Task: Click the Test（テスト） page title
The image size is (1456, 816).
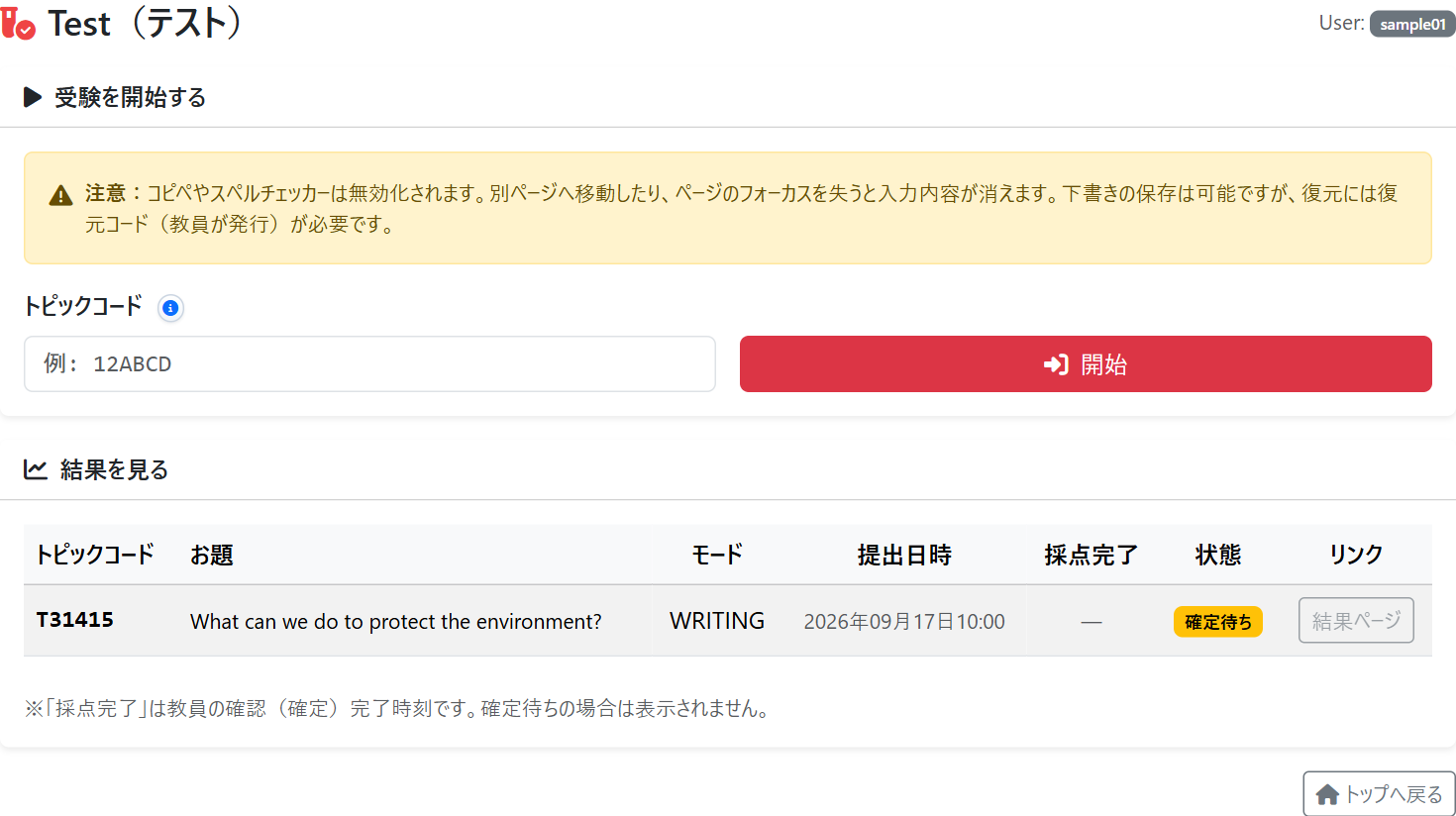Action: (x=146, y=24)
